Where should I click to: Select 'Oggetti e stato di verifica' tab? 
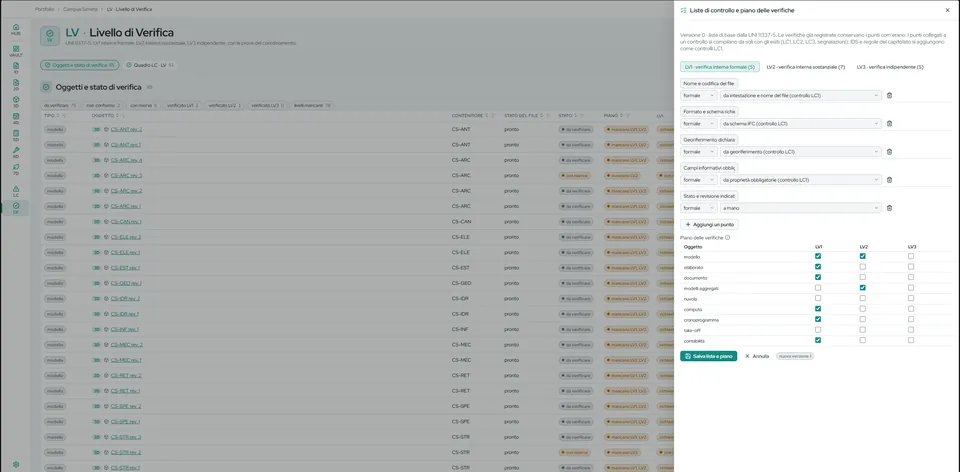click(80, 65)
